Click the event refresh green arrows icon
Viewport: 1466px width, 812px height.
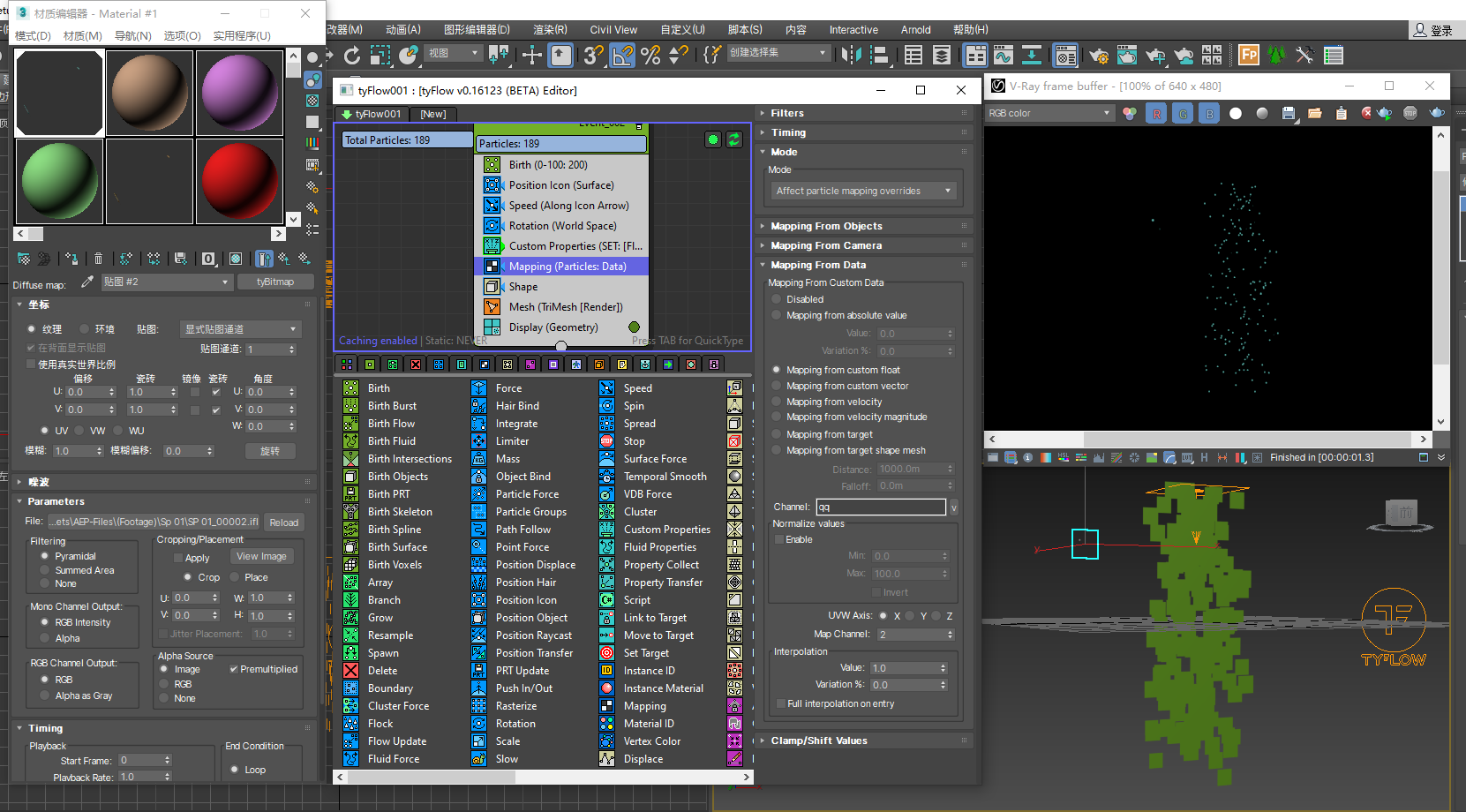733,139
